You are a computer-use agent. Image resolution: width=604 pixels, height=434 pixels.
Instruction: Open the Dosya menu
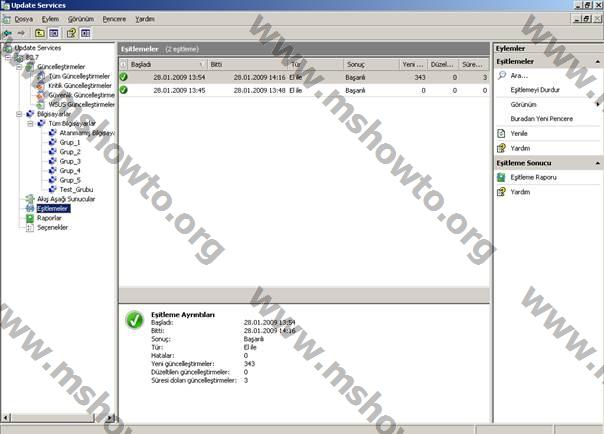tap(23, 19)
